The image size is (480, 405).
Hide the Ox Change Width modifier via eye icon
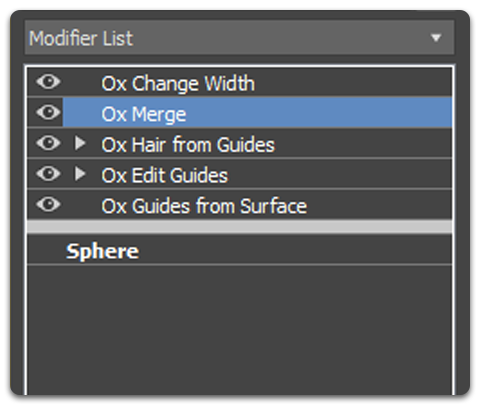48,82
